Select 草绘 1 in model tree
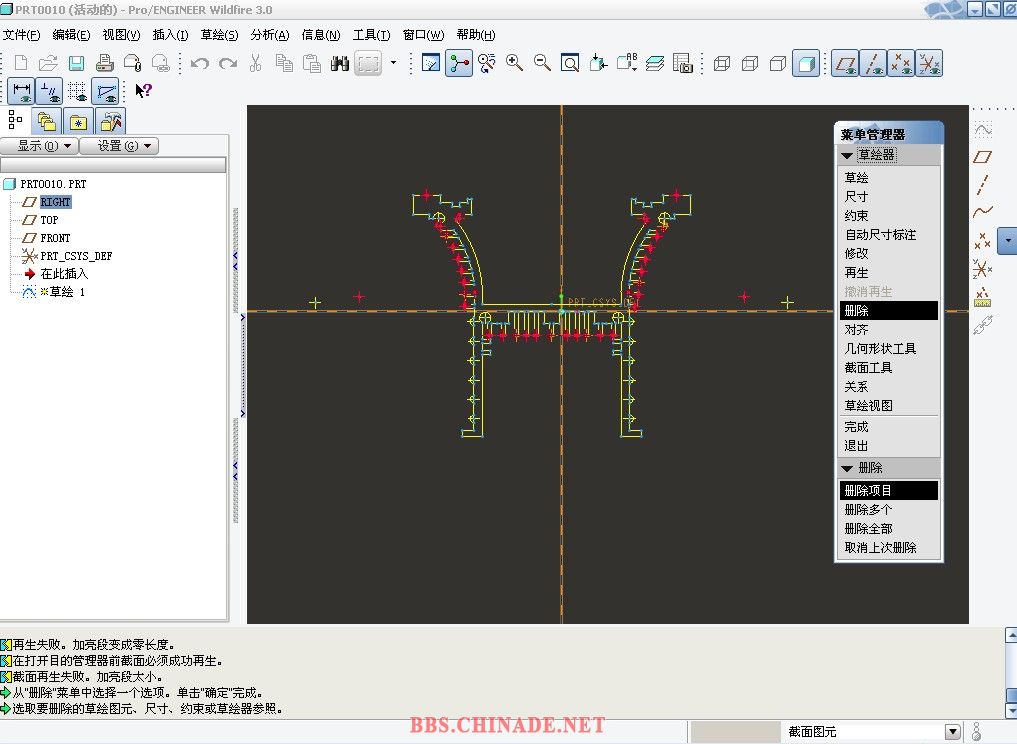 [x=63, y=292]
